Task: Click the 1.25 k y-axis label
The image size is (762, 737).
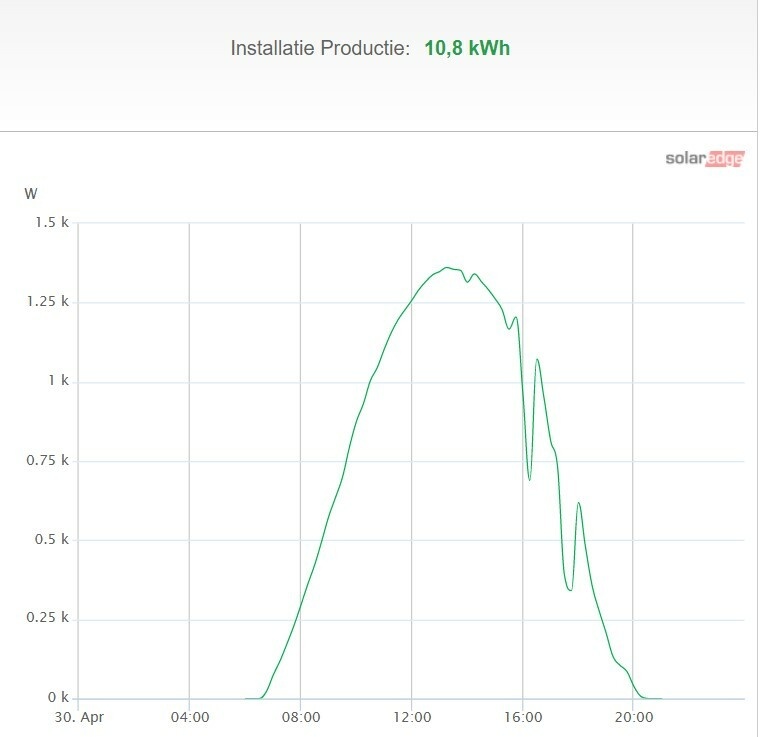Action: (48, 302)
